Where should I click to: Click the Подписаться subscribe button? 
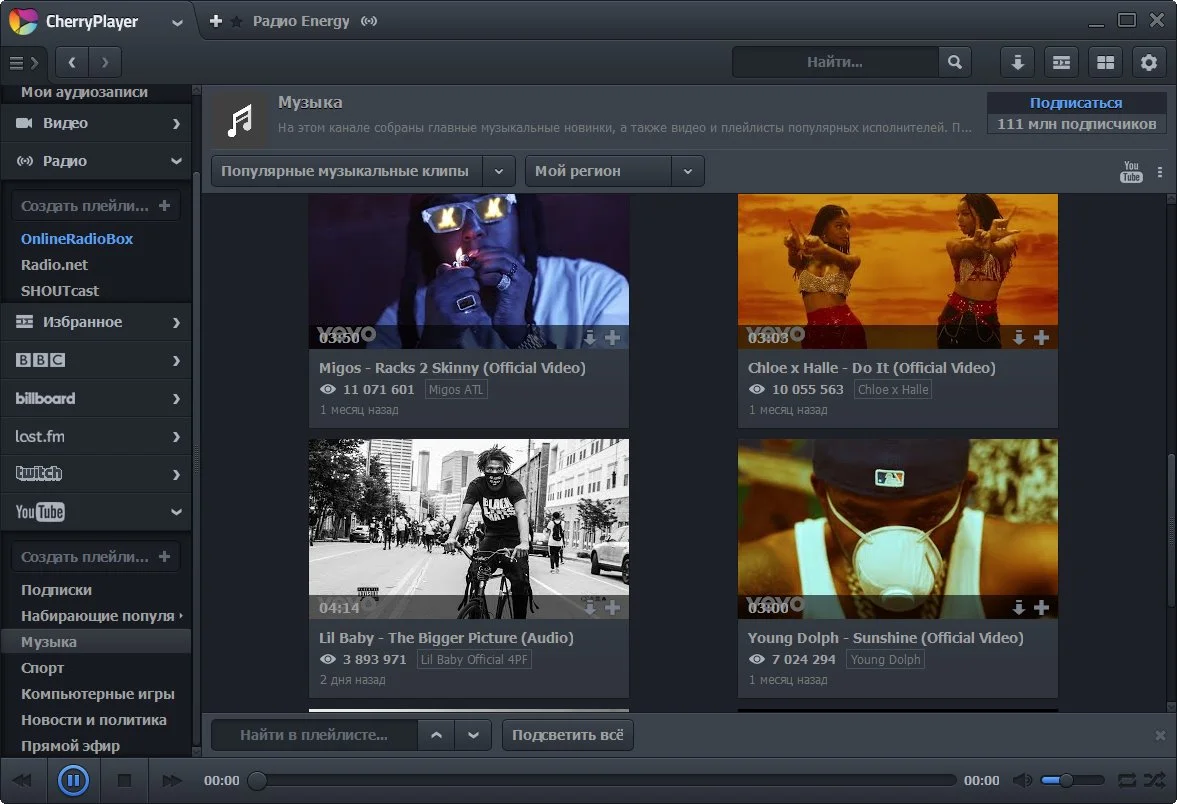[x=1076, y=103]
